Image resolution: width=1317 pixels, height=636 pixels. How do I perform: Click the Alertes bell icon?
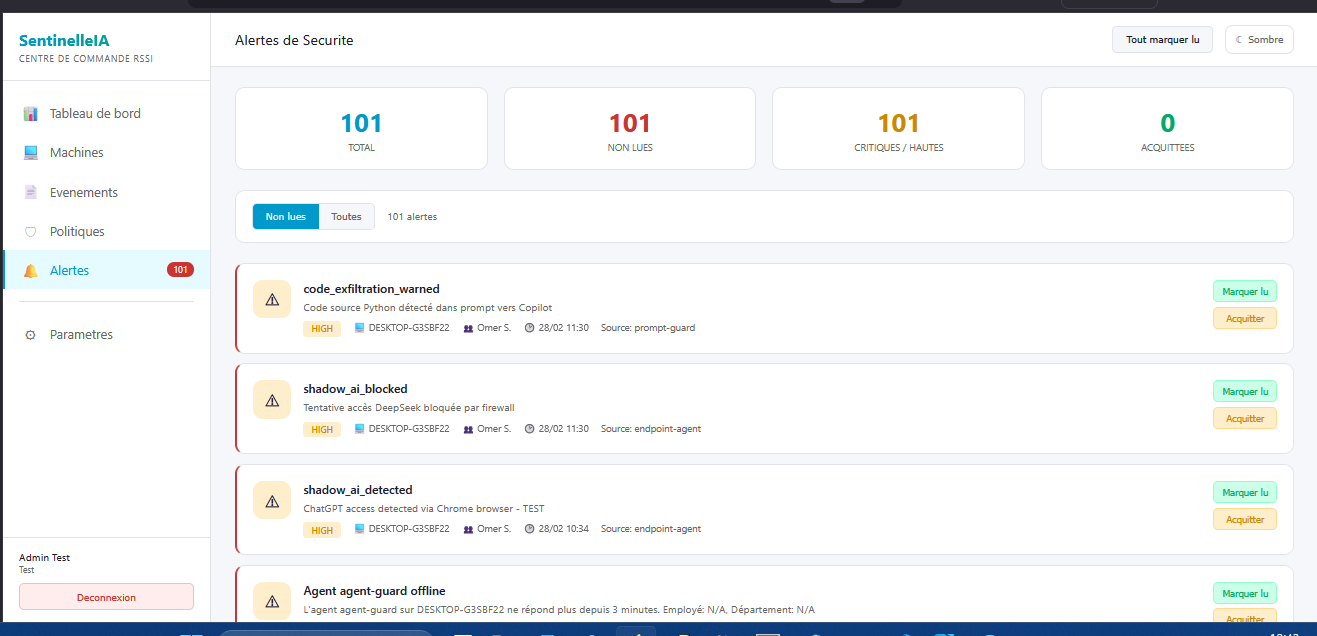point(31,271)
